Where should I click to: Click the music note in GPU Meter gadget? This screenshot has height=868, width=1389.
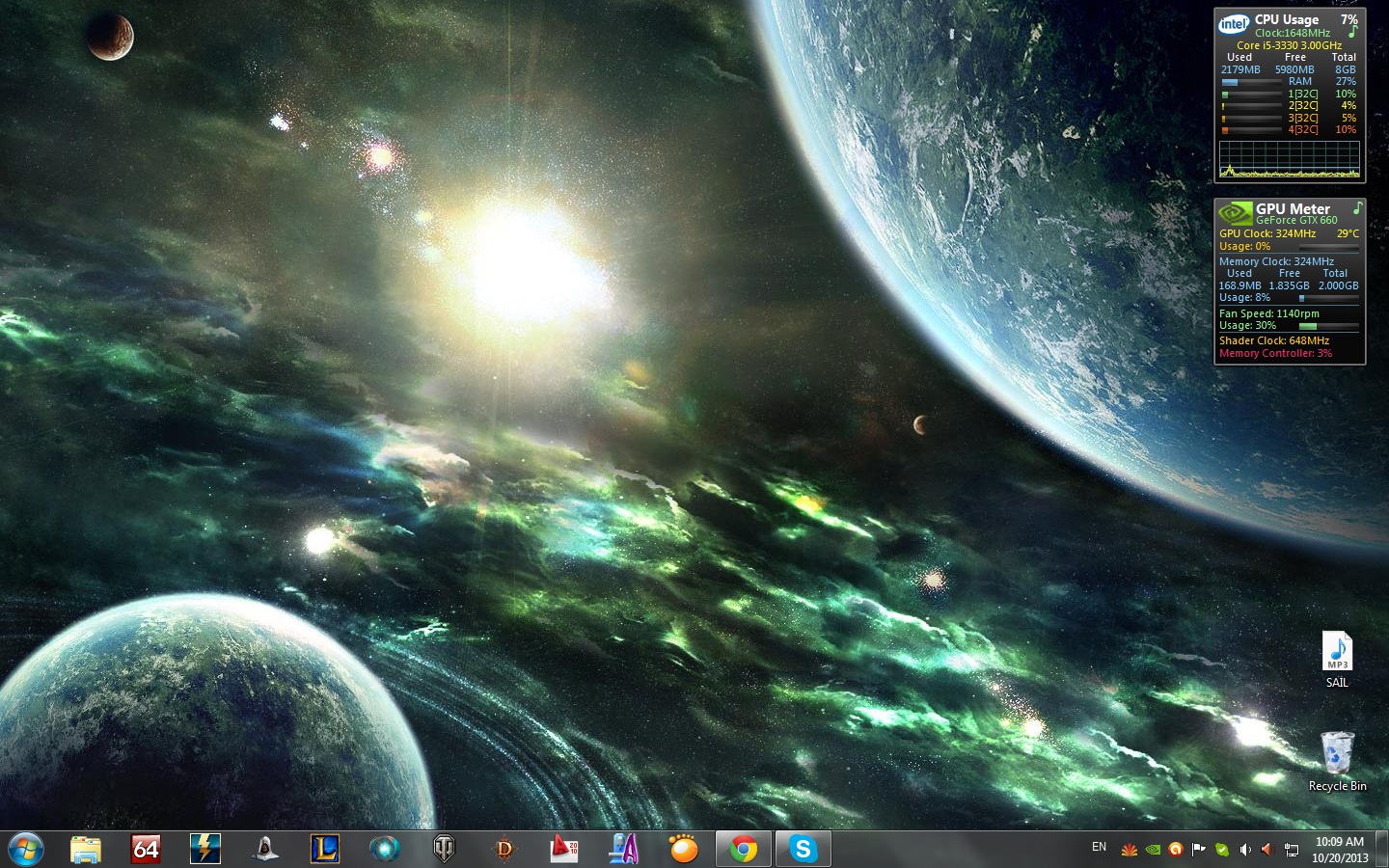[x=1357, y=207]
